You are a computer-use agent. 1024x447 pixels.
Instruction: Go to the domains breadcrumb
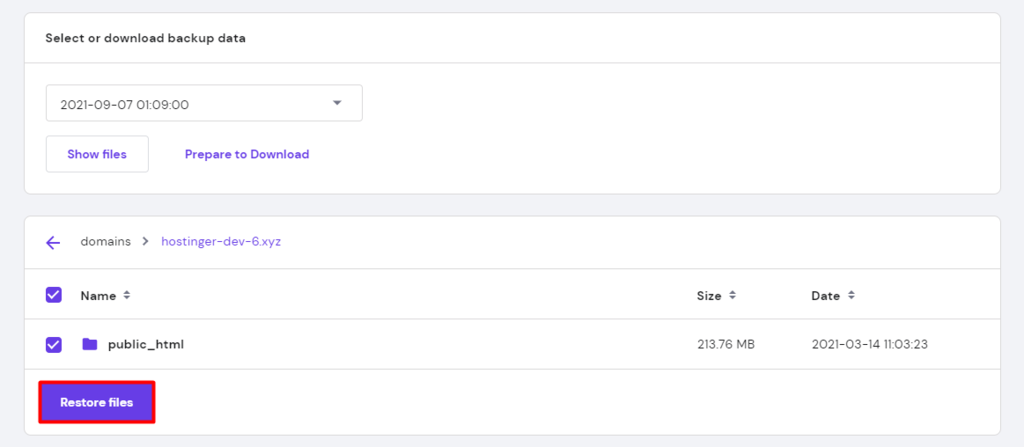click(105, 242)
